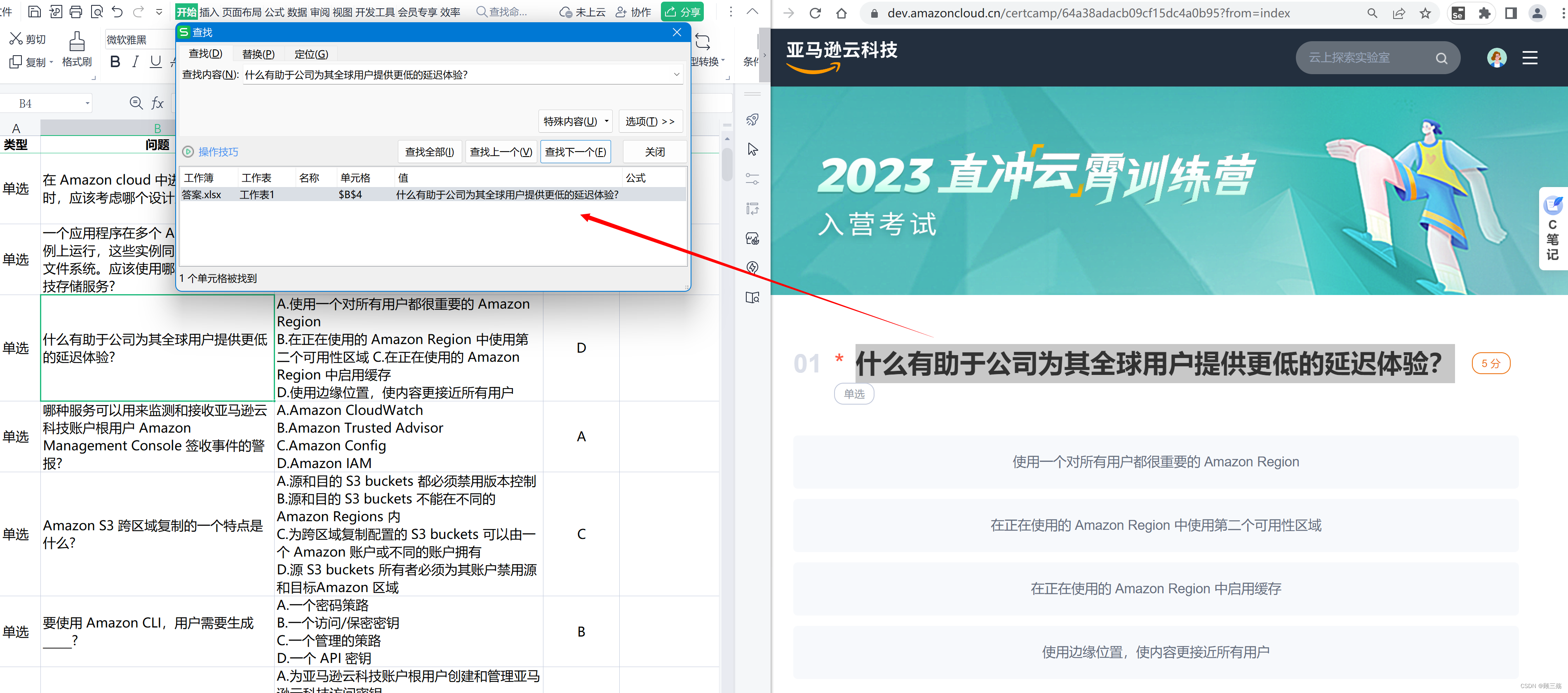1568x693 pixels.
Task: Open the 插入 ribbon tab
Action: pos(209,12)
